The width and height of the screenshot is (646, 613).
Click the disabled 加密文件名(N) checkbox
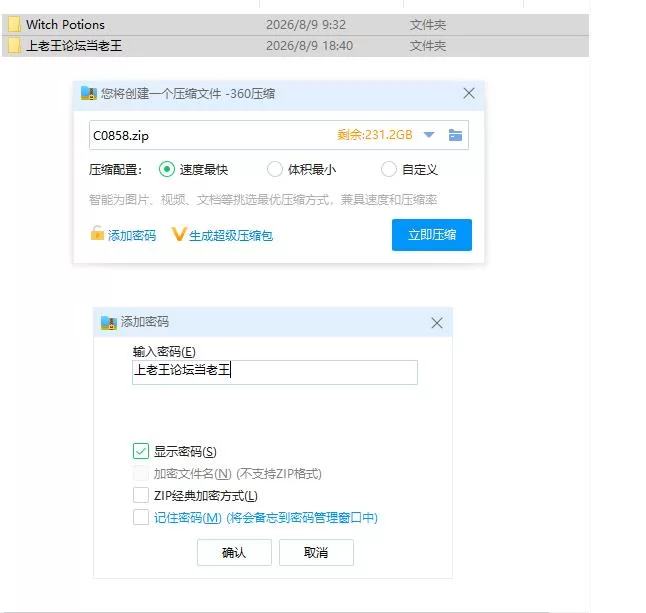(x=141, y=473)
